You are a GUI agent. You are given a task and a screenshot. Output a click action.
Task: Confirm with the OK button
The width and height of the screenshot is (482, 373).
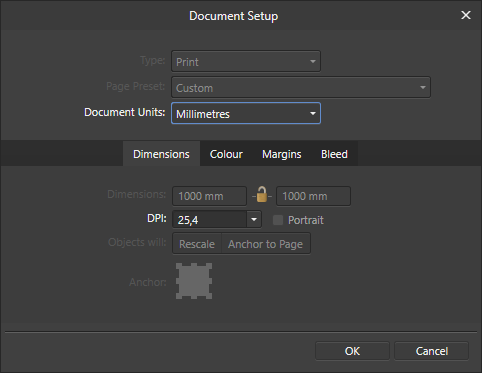click(x=352, y=351)
